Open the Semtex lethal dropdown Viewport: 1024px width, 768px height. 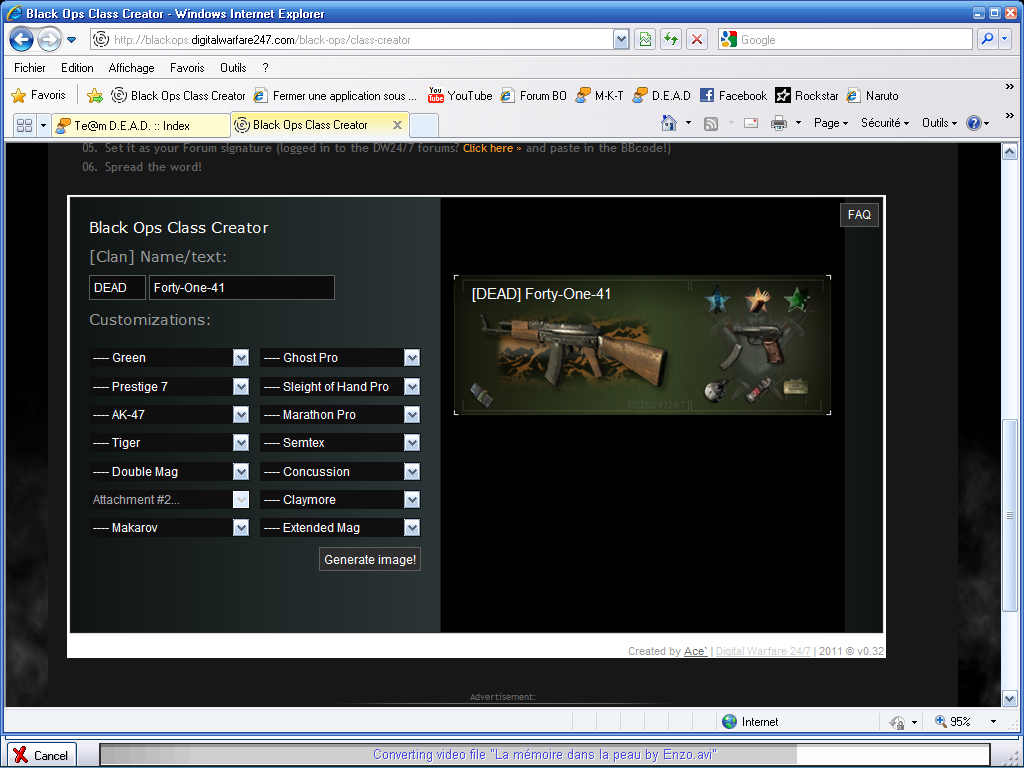[x=340, y=443]
